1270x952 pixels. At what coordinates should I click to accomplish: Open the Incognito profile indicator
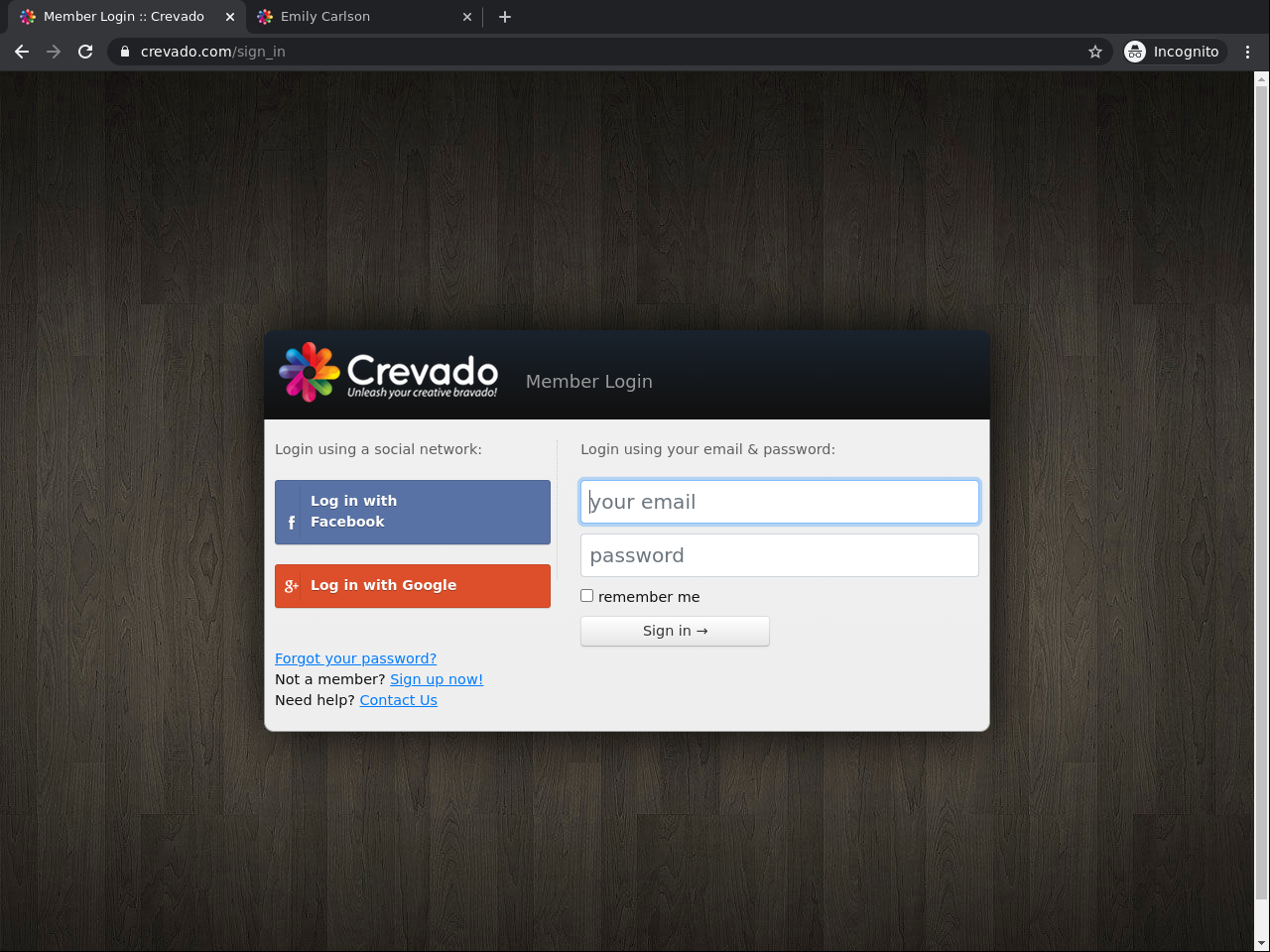pos(1175,52)
